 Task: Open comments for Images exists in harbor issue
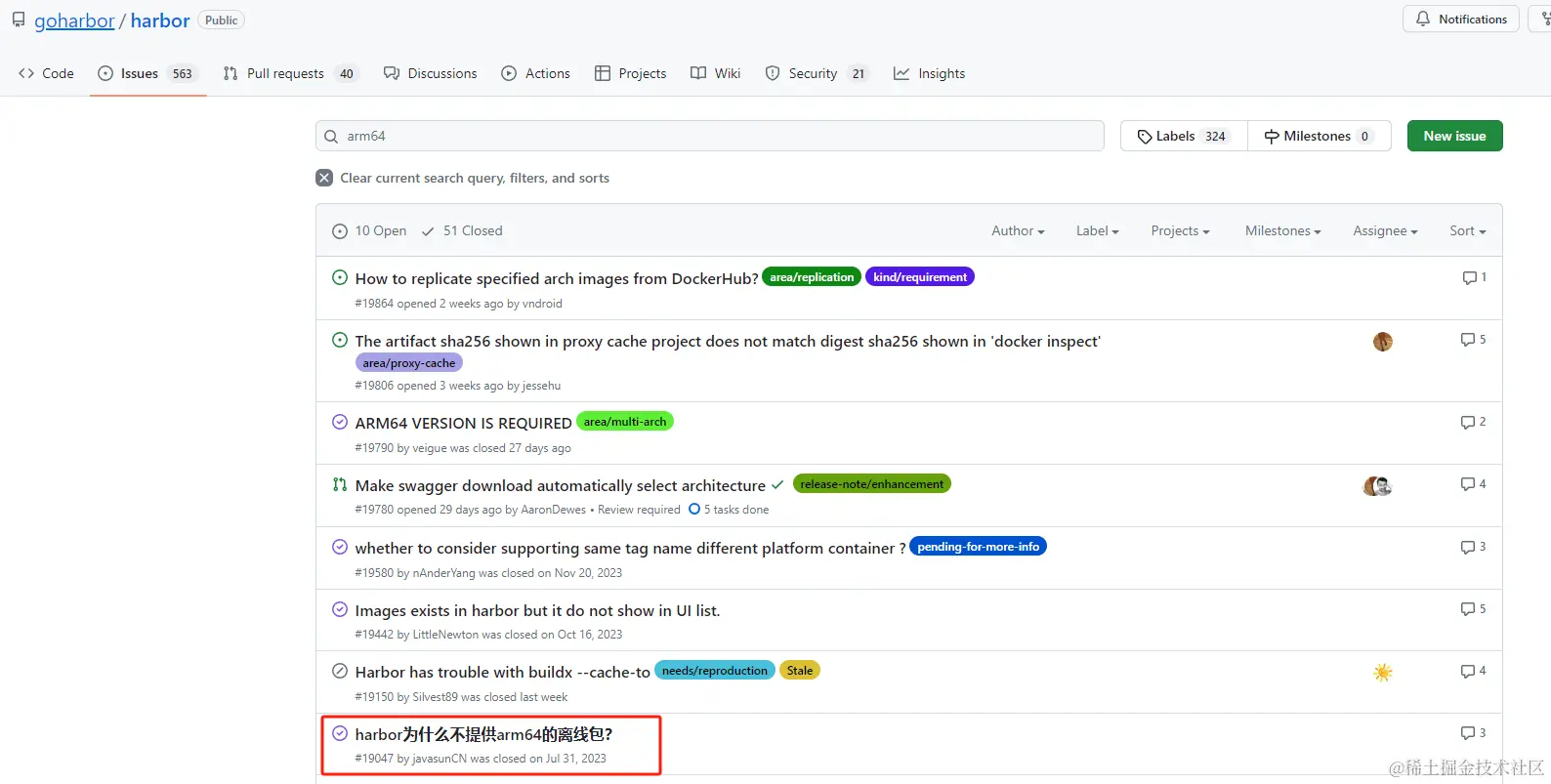coord(1473,609)
